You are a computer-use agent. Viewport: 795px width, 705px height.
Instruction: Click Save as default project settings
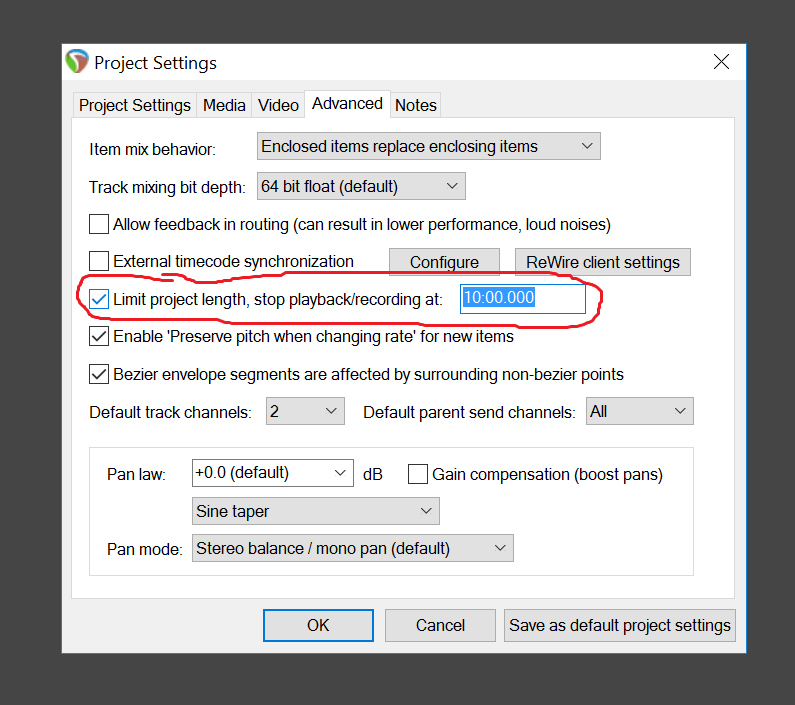coord(620,625)
